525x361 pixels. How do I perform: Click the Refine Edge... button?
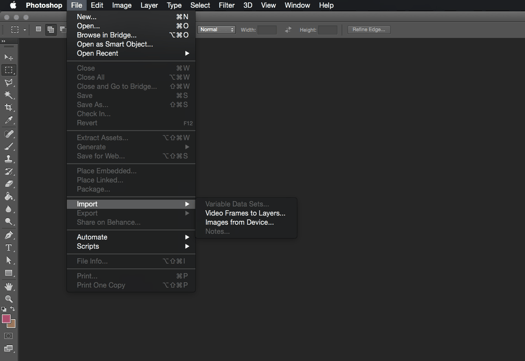(x=369, y=29)
